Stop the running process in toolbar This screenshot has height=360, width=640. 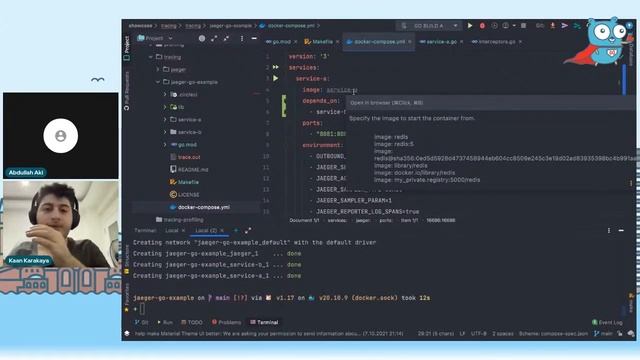coord(523,26)
